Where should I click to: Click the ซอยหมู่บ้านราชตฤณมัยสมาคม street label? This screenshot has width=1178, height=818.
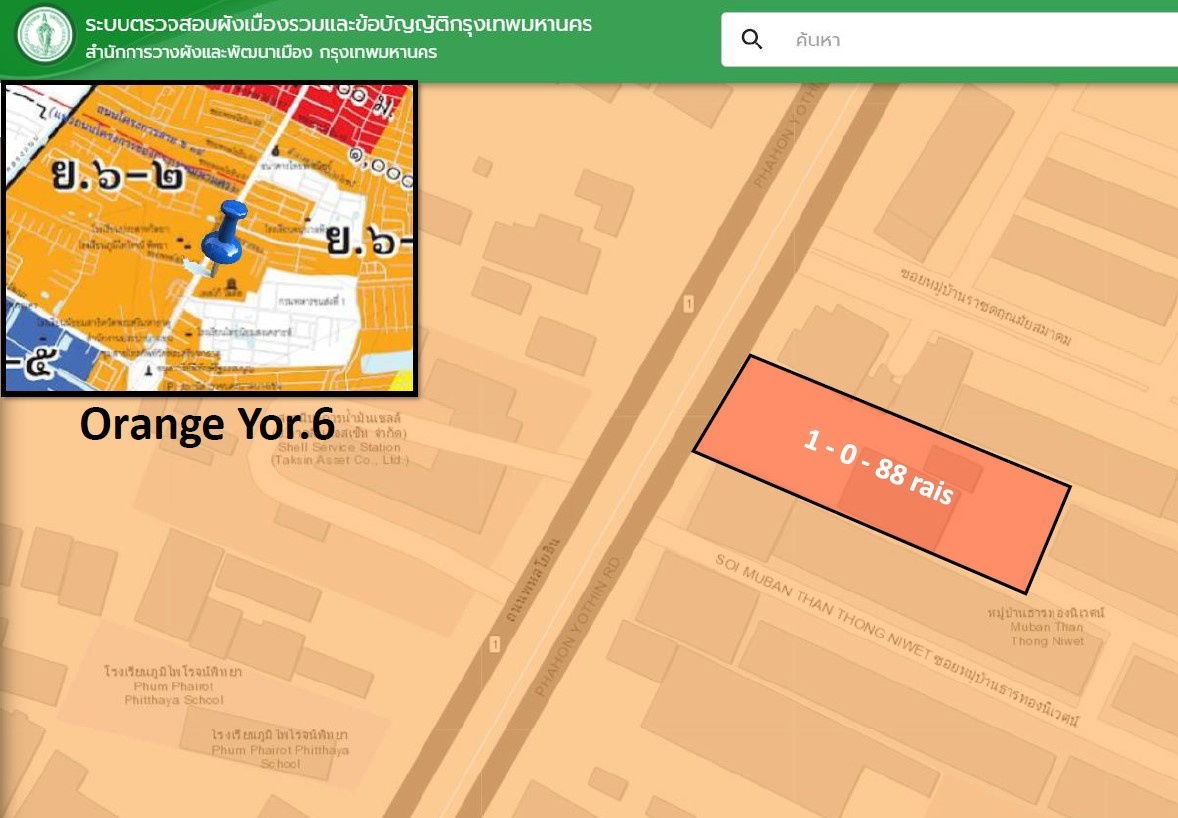coord(985,305)
